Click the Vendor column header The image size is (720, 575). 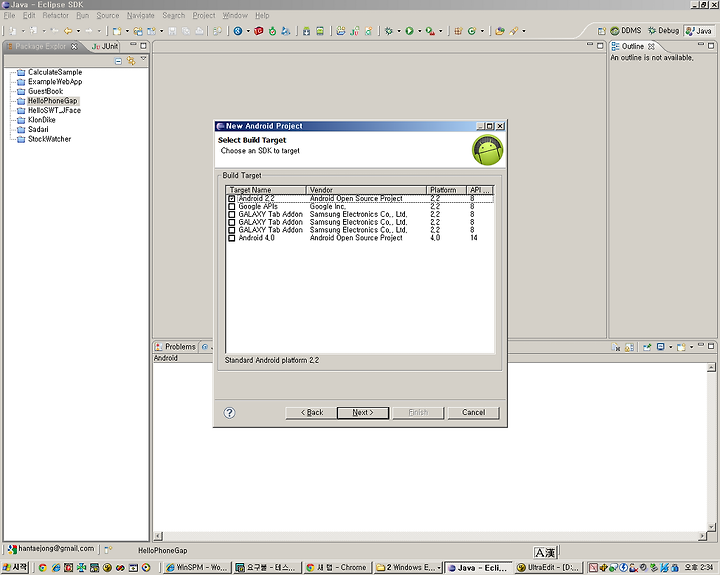[x=366, y=190]
